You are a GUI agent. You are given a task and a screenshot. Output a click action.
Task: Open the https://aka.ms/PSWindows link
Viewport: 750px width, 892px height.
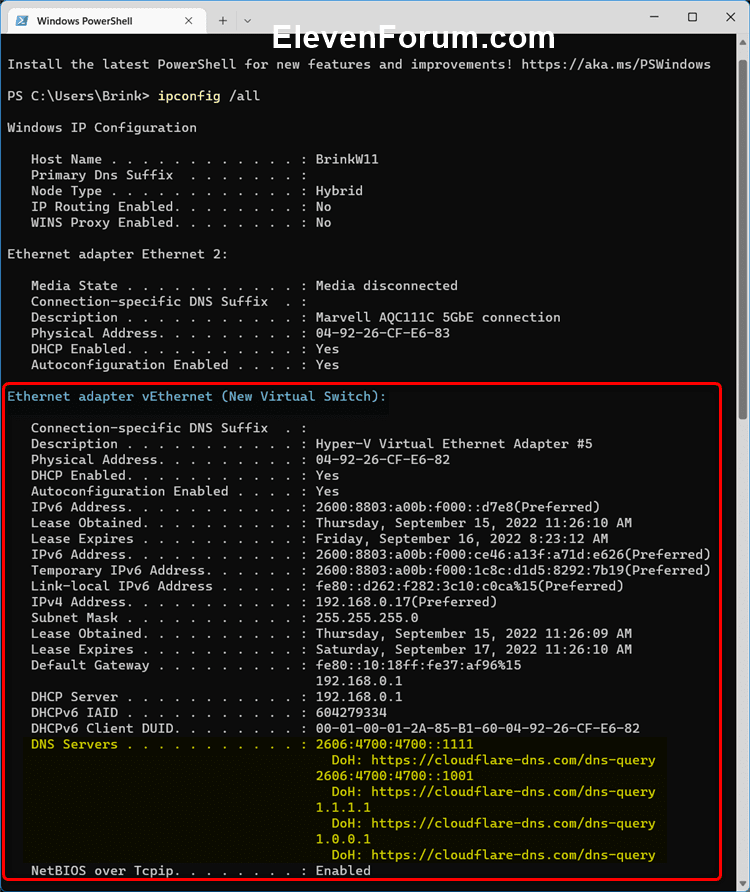click(x=616, y=64)
